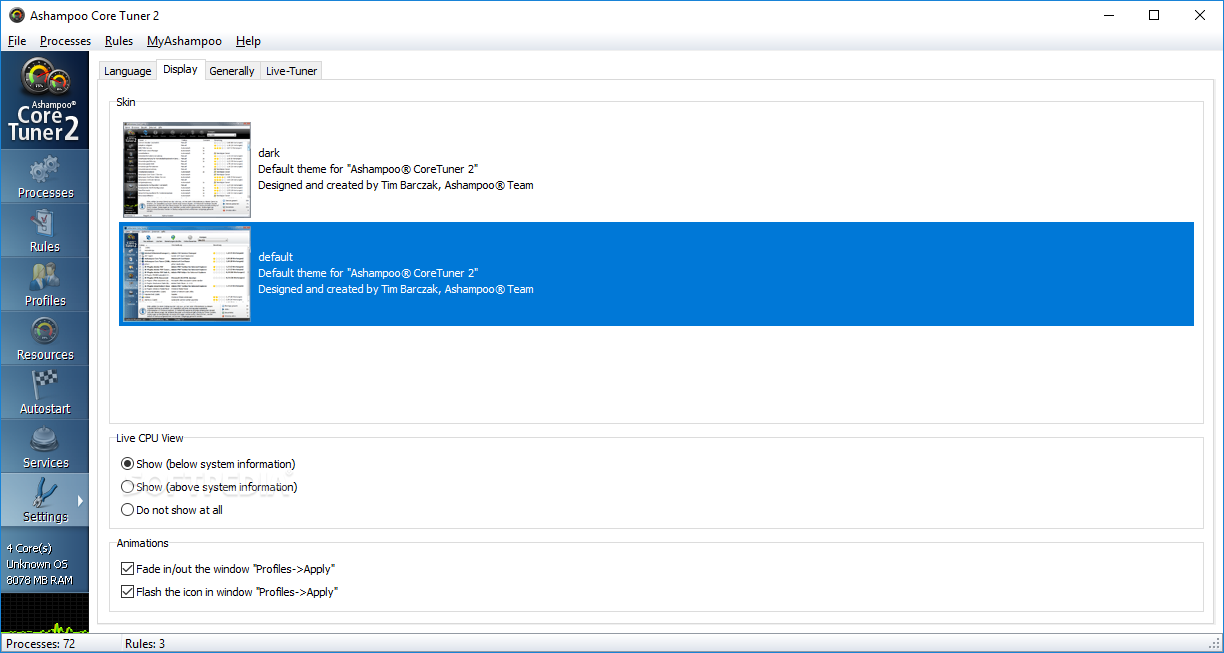Click the title bar app icon
Viewport: 1224px width, 653px height.
point(17,15)
